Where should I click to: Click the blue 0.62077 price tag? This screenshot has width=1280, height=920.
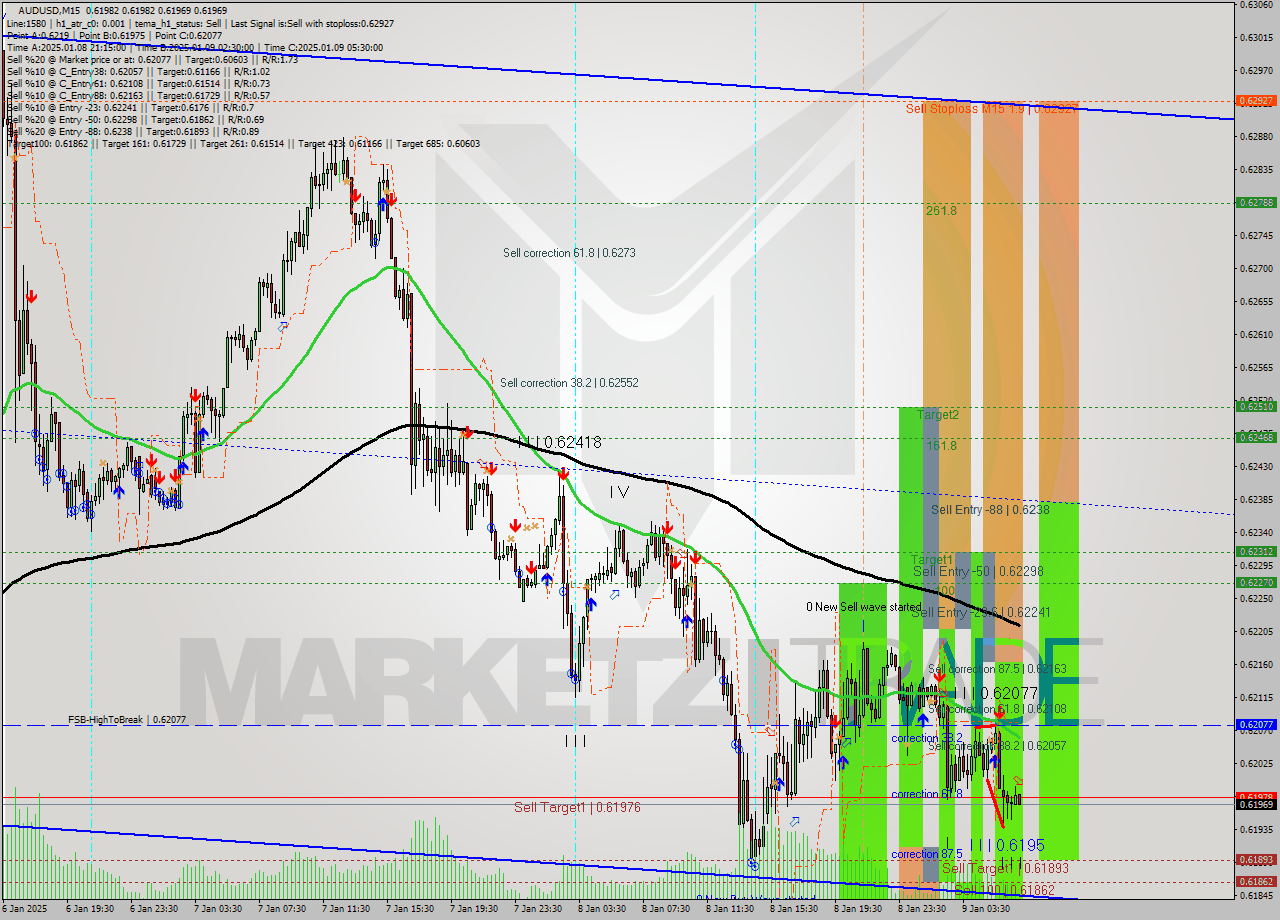[1255, 724]
